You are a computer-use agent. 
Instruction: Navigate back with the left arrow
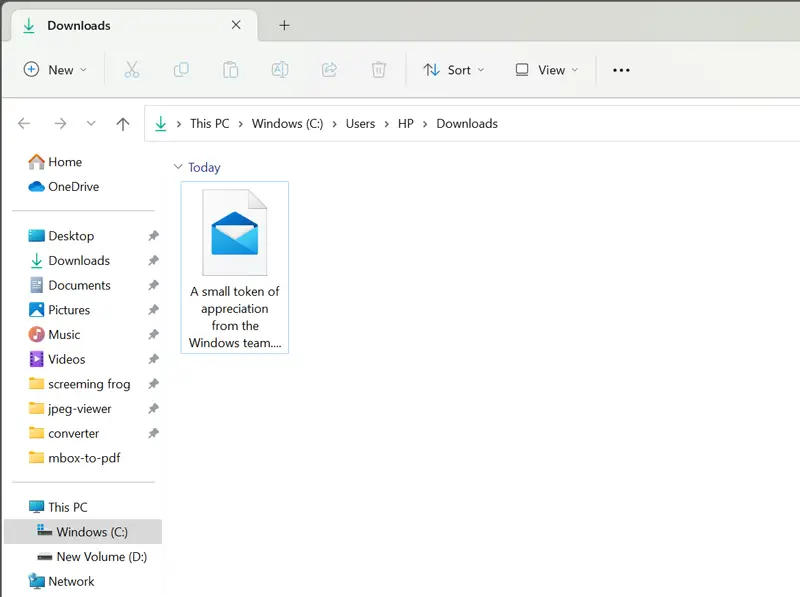(24, 124)
